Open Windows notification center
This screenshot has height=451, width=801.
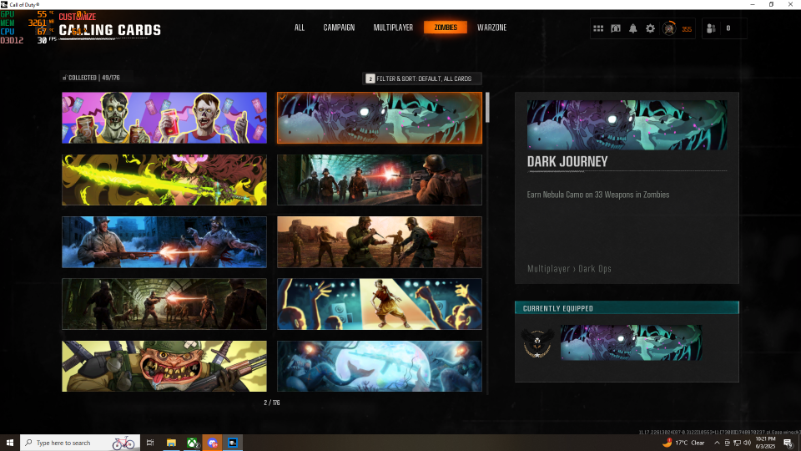788,443
